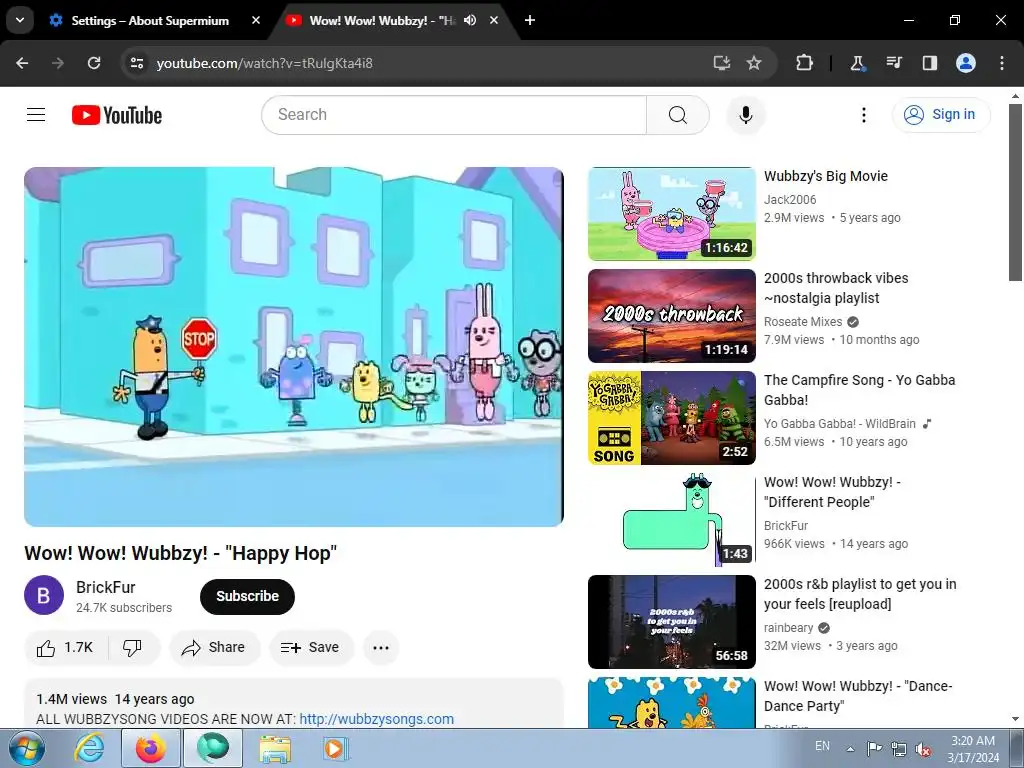
Task: Click the magnifier search button
Action: [678, 115]
